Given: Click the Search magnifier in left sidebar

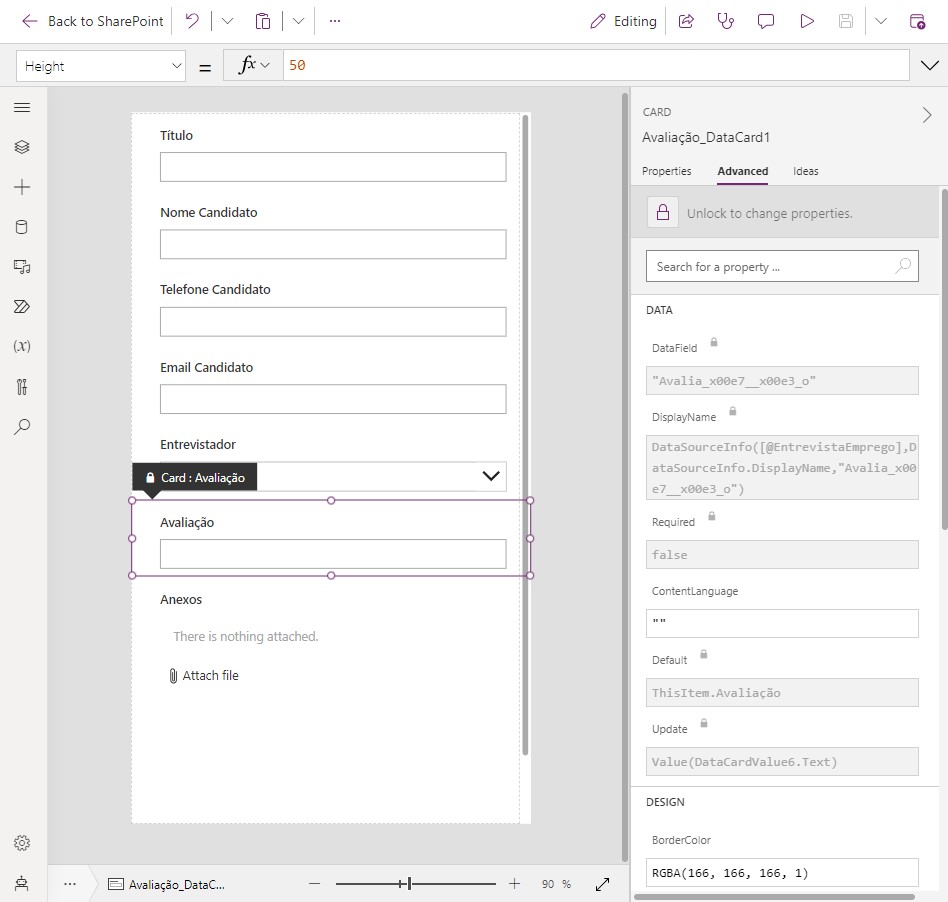Looking at the screenshot, I should (22, 426).
